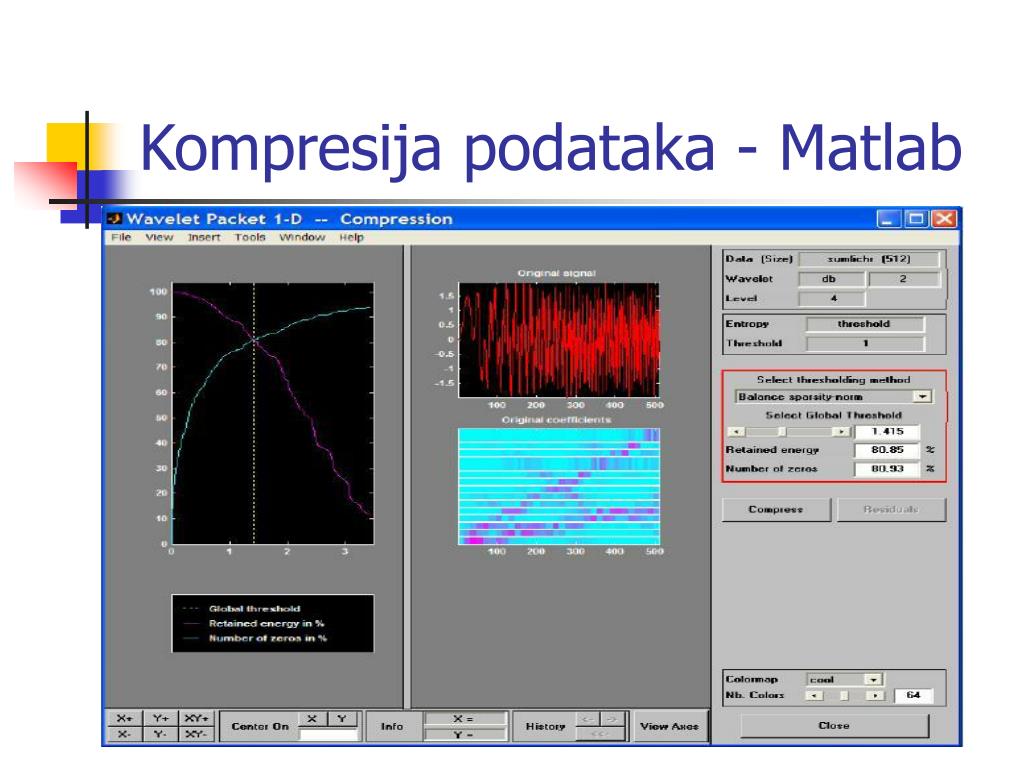Click the Global Threshold slider right arrow
Screen dimensions: 1024x768
[x=842, y=432]
